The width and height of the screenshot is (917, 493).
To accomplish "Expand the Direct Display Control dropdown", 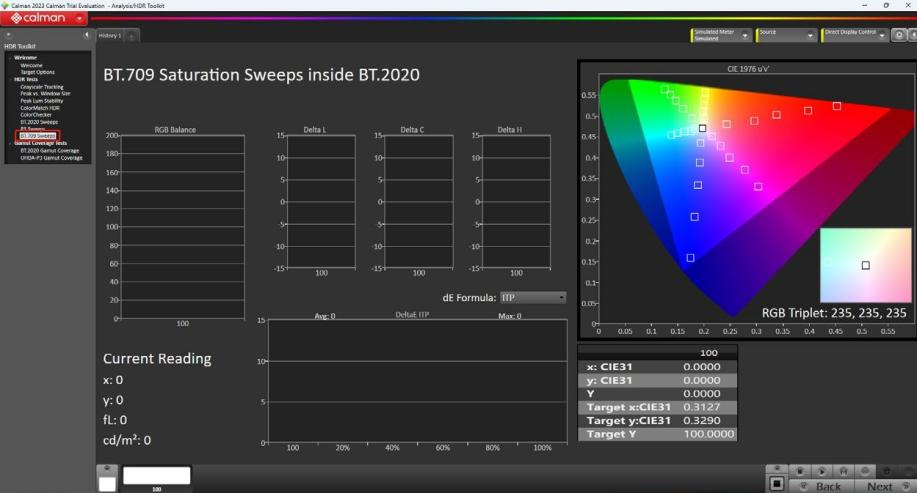I will point(854,35).
